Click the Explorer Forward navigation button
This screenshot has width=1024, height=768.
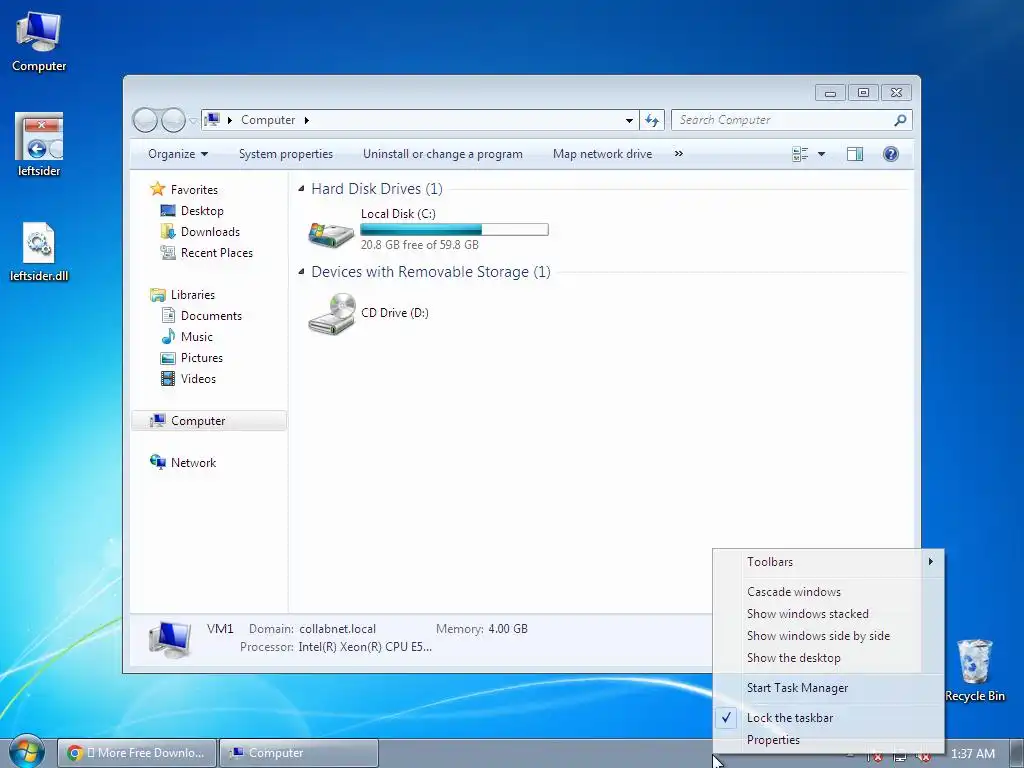click(x=173, y=120)
